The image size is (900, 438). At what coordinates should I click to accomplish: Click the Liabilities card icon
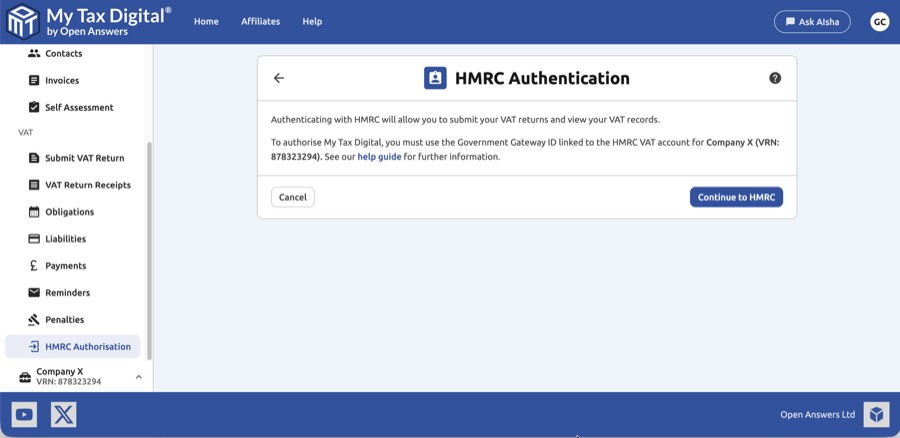click(x=34, y=239)
